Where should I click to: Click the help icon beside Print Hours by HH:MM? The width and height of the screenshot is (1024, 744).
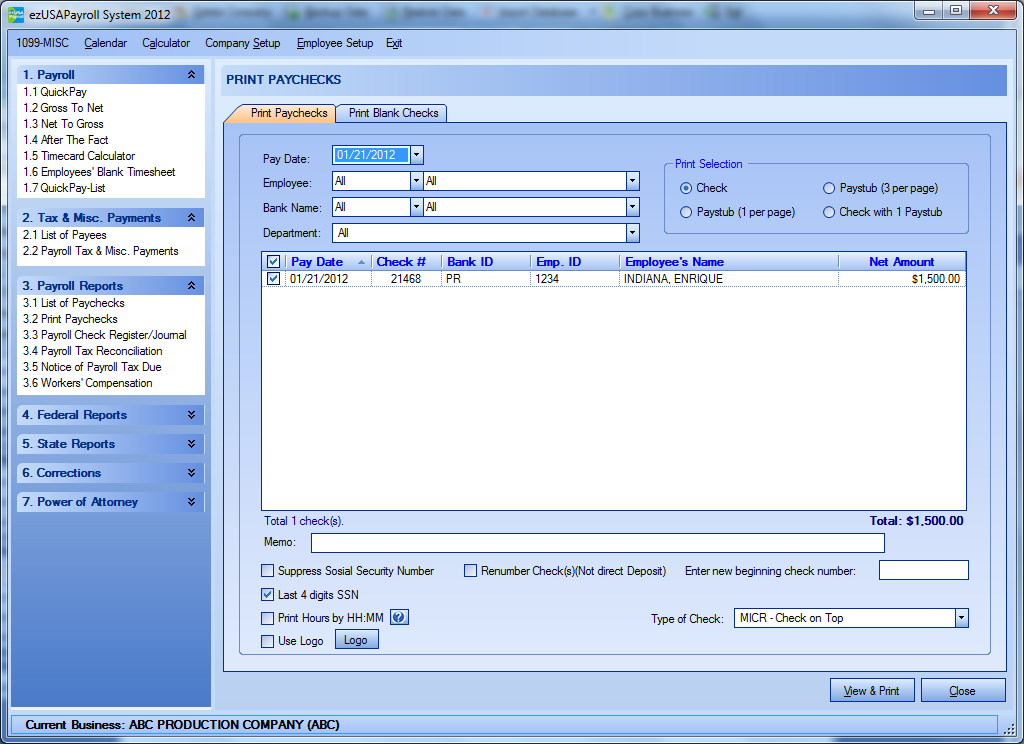point(398,618)
